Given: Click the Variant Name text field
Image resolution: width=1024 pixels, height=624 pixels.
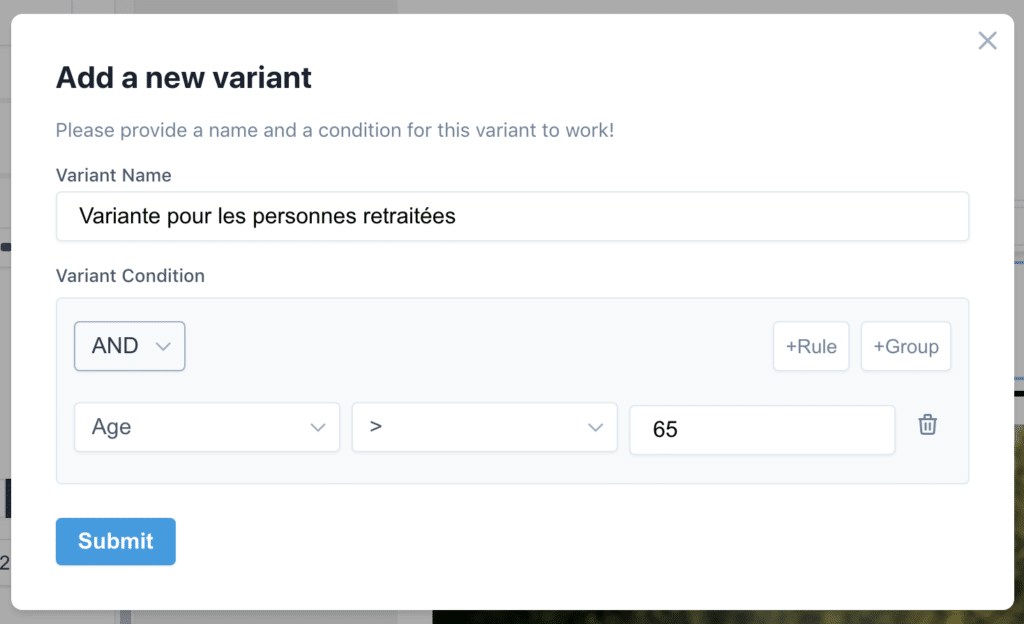Looking at the screenshot, I should [512, 216].
